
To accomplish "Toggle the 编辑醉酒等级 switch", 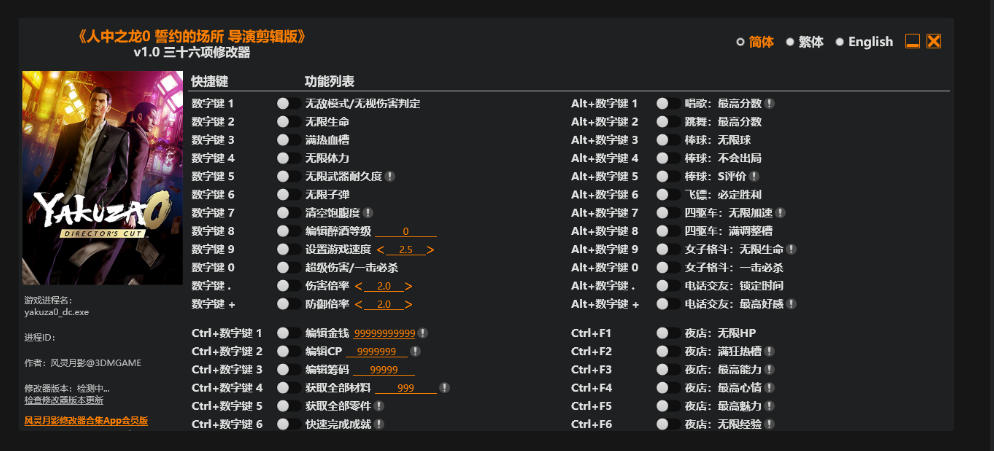I will pos(288,231).
